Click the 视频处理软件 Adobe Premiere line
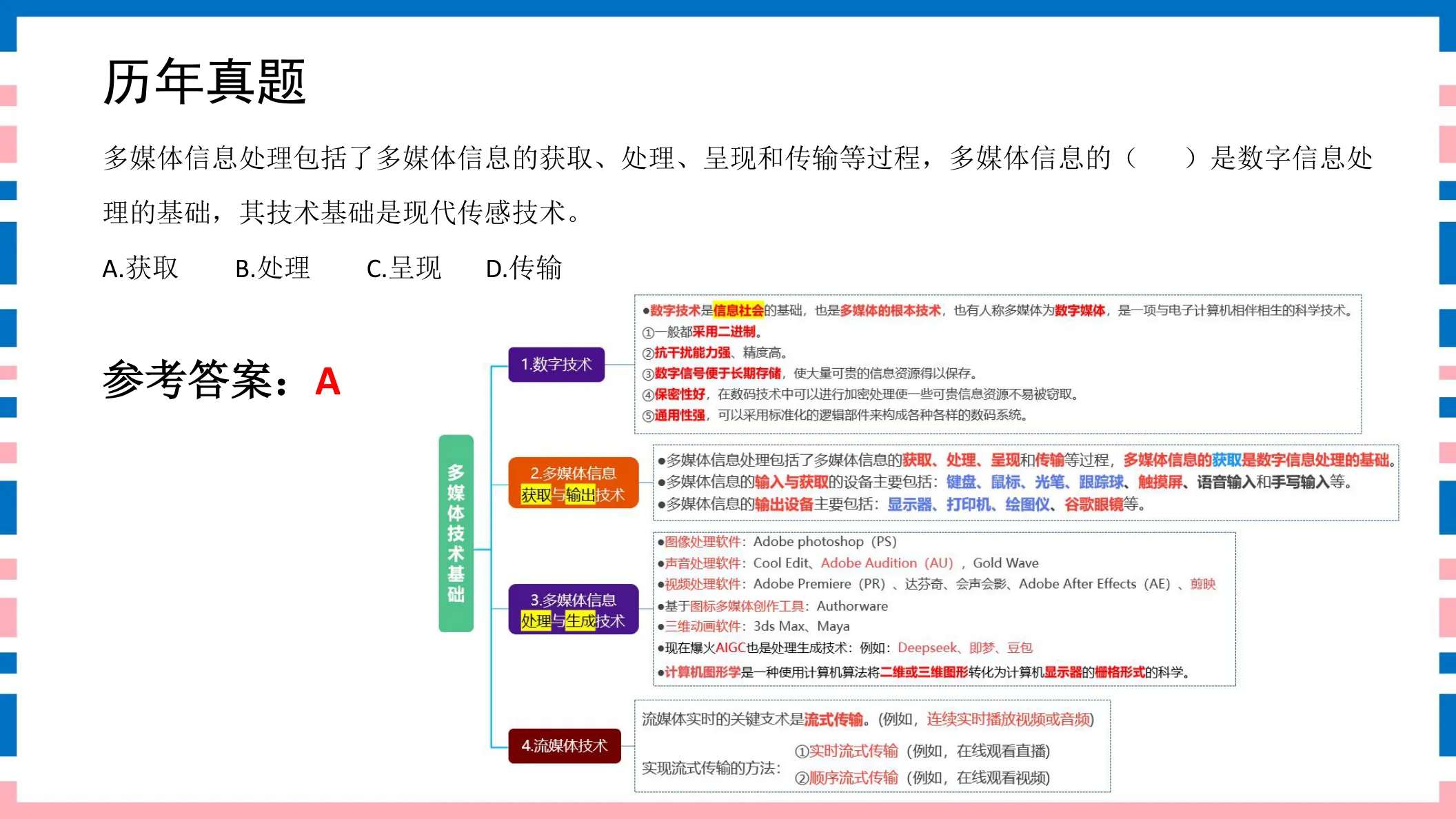 pyautogui.click(x=936, y=584)
